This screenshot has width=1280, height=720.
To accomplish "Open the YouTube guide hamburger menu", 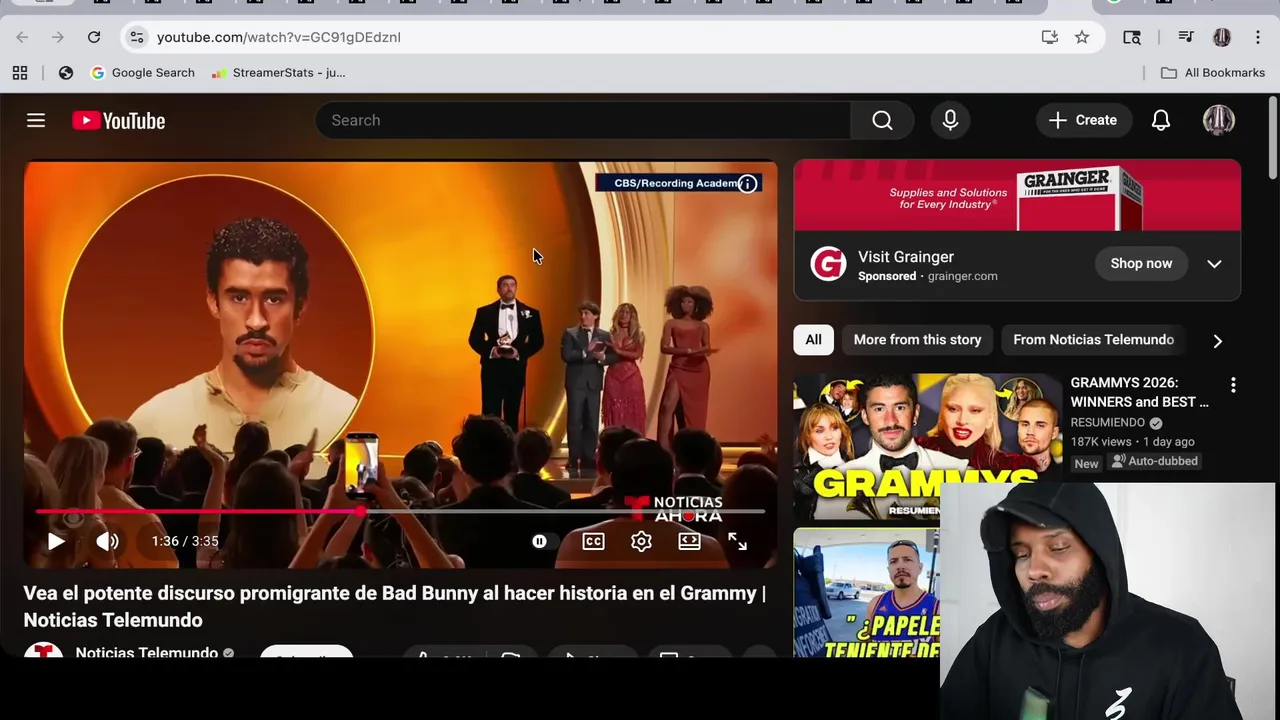I will point(36,120).
